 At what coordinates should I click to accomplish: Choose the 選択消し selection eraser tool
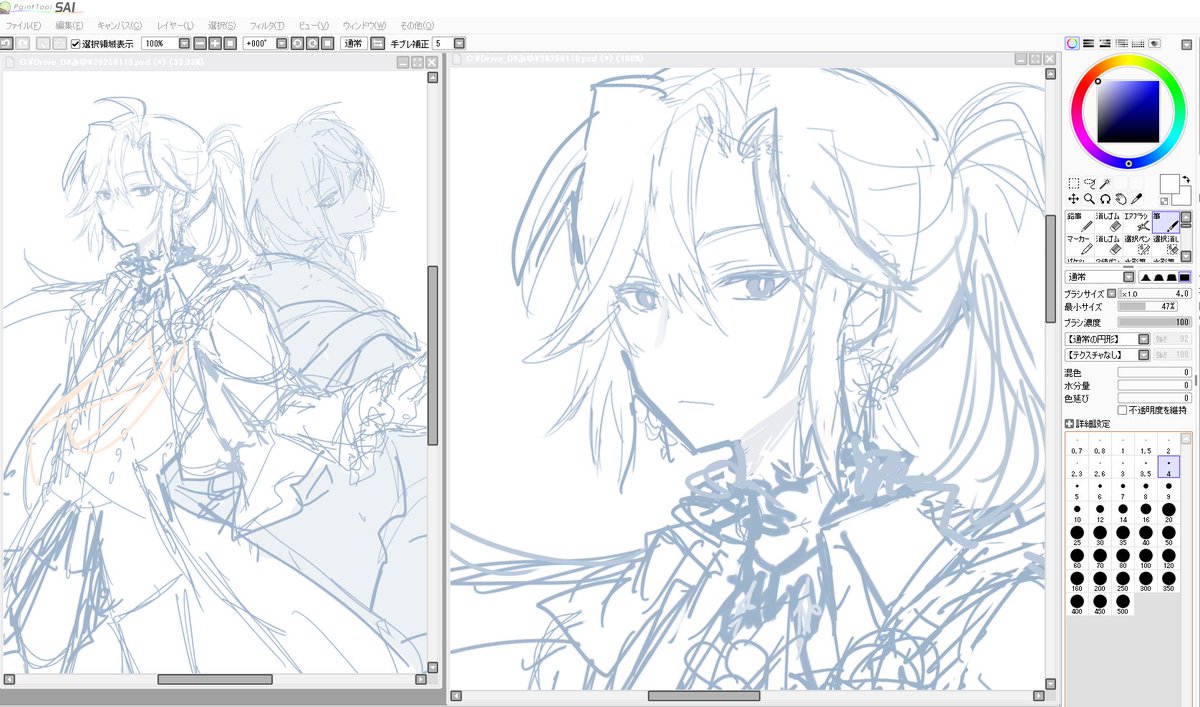click(x=1165, y=245)
